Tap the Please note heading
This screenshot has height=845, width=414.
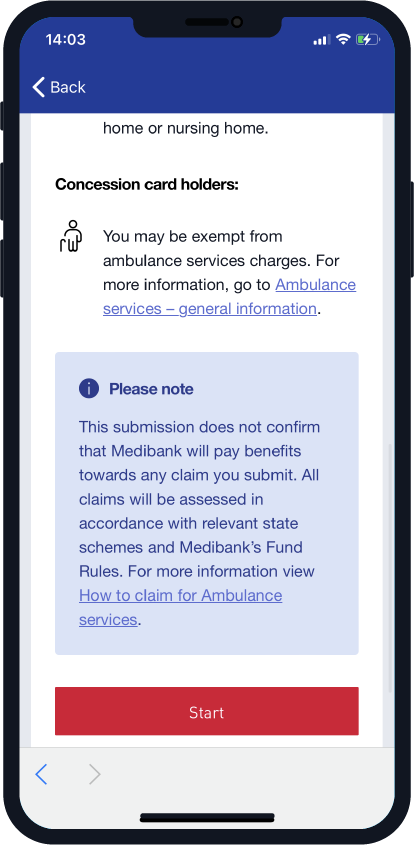pos(151,389)
